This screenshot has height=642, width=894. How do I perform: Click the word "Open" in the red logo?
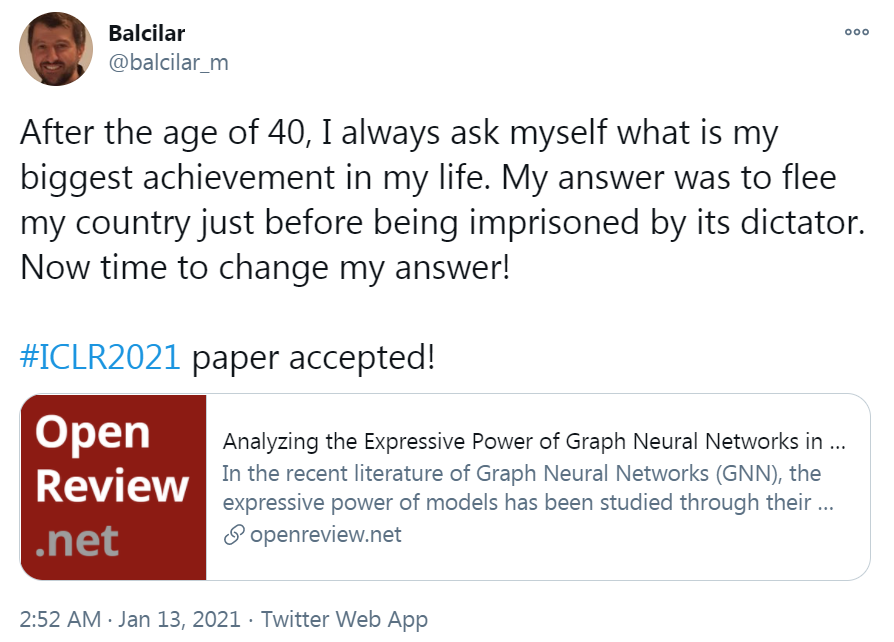[x=92, y=432]
